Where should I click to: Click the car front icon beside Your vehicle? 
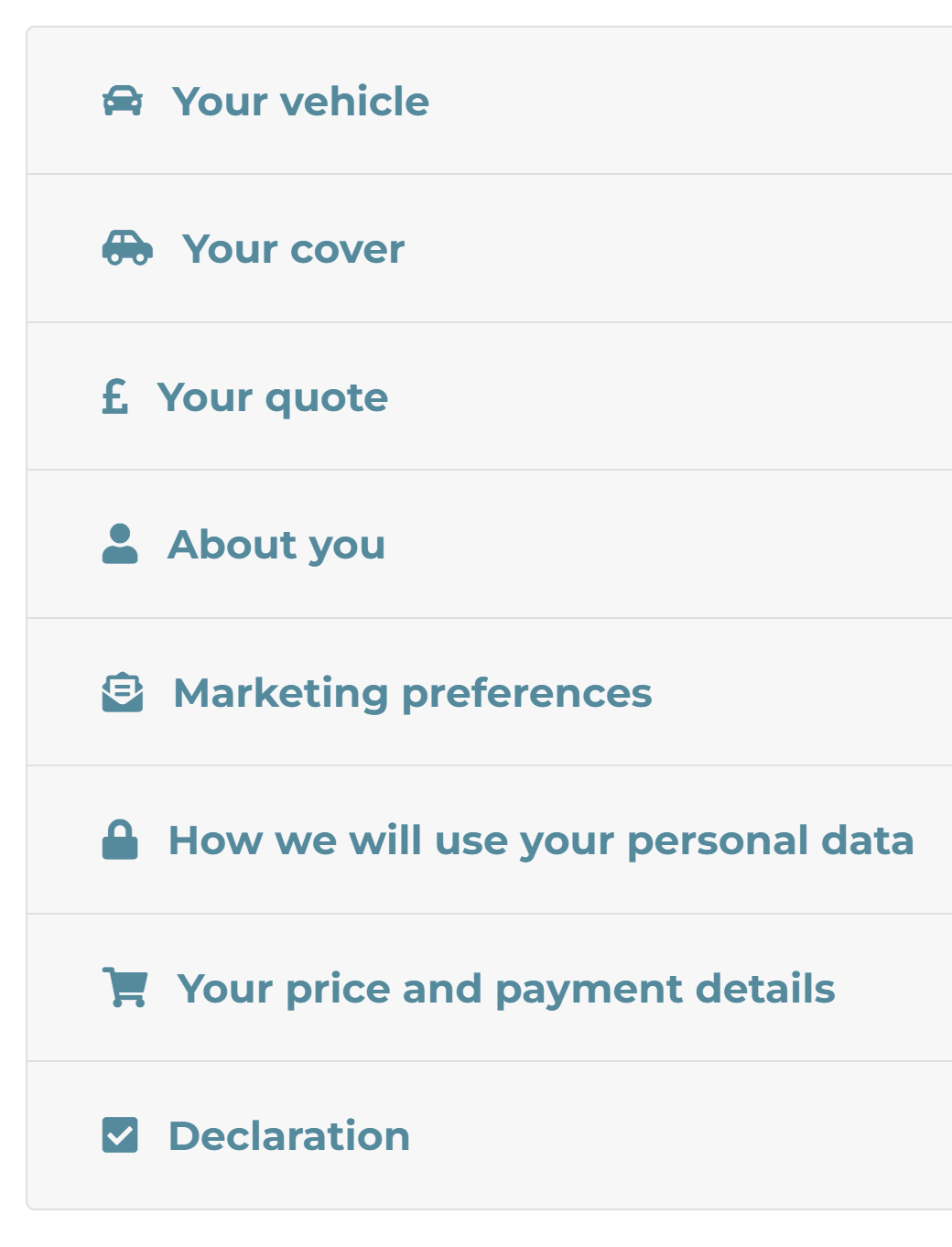pyautogui.click(x=123, y=101)
